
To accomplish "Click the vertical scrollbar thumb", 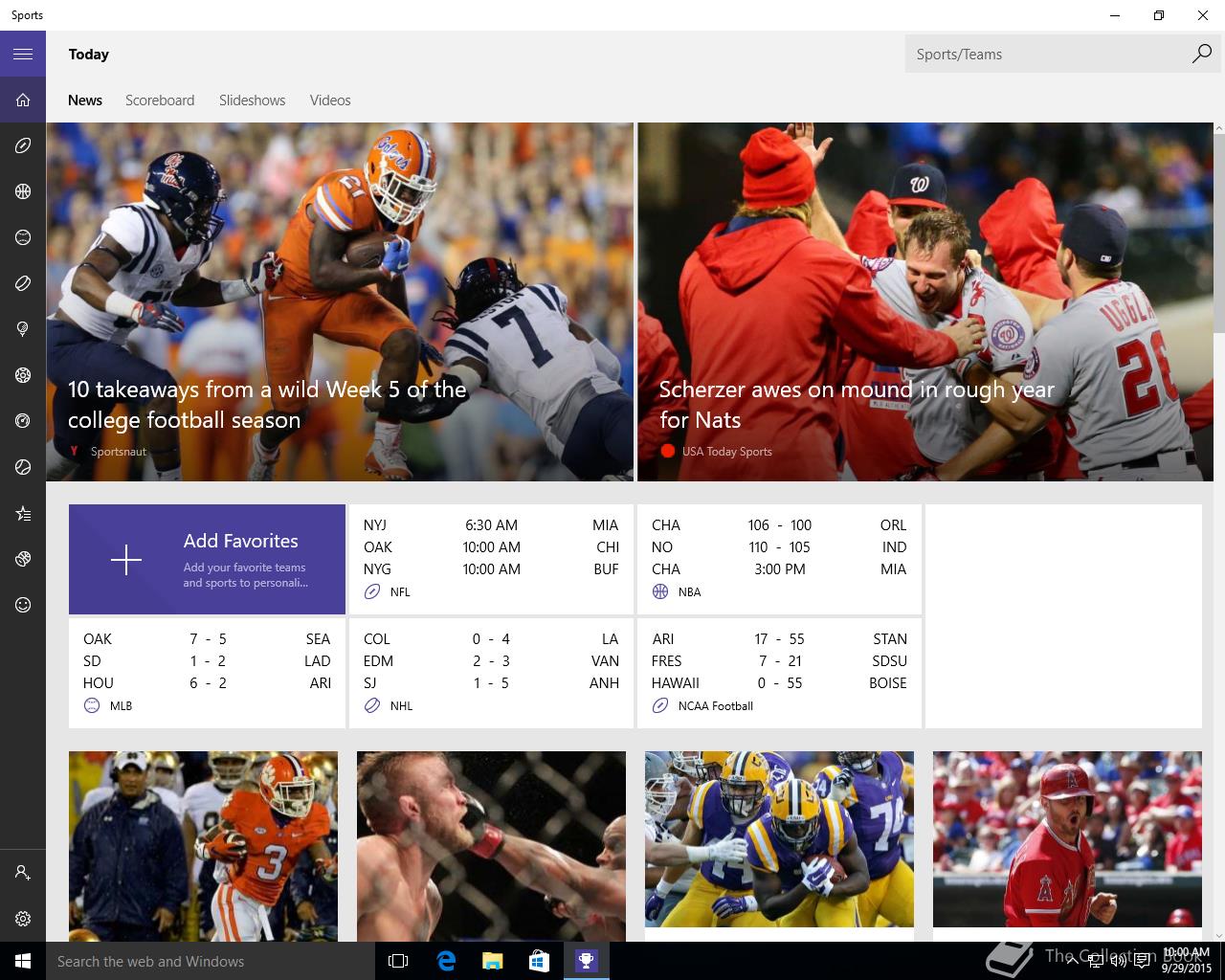I will (x=1219, y=234).
